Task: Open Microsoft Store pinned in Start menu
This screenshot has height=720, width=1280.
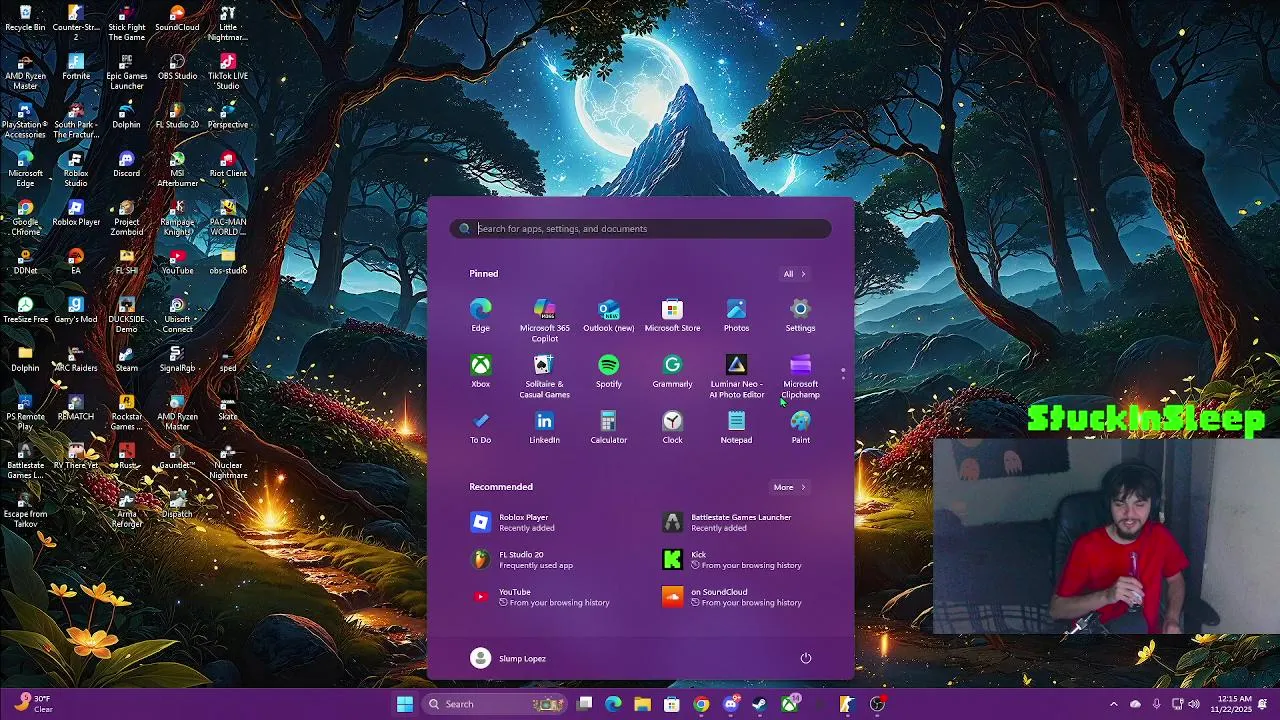Action: [672, 315]
